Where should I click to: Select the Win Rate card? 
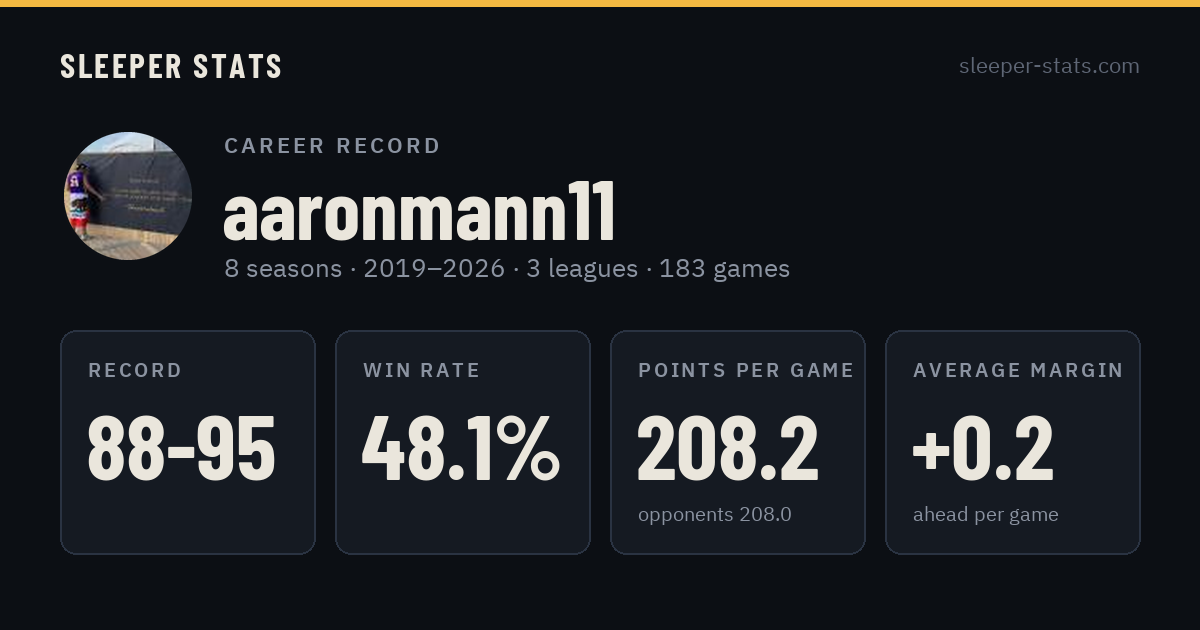463,442
